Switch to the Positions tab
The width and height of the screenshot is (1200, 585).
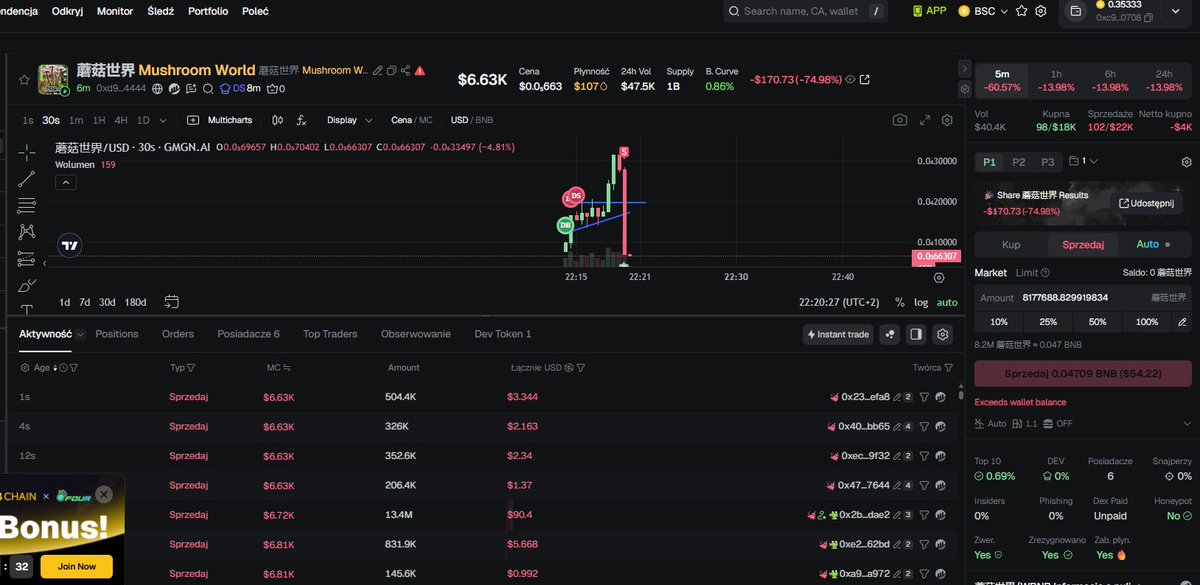[x=117, y=334]
